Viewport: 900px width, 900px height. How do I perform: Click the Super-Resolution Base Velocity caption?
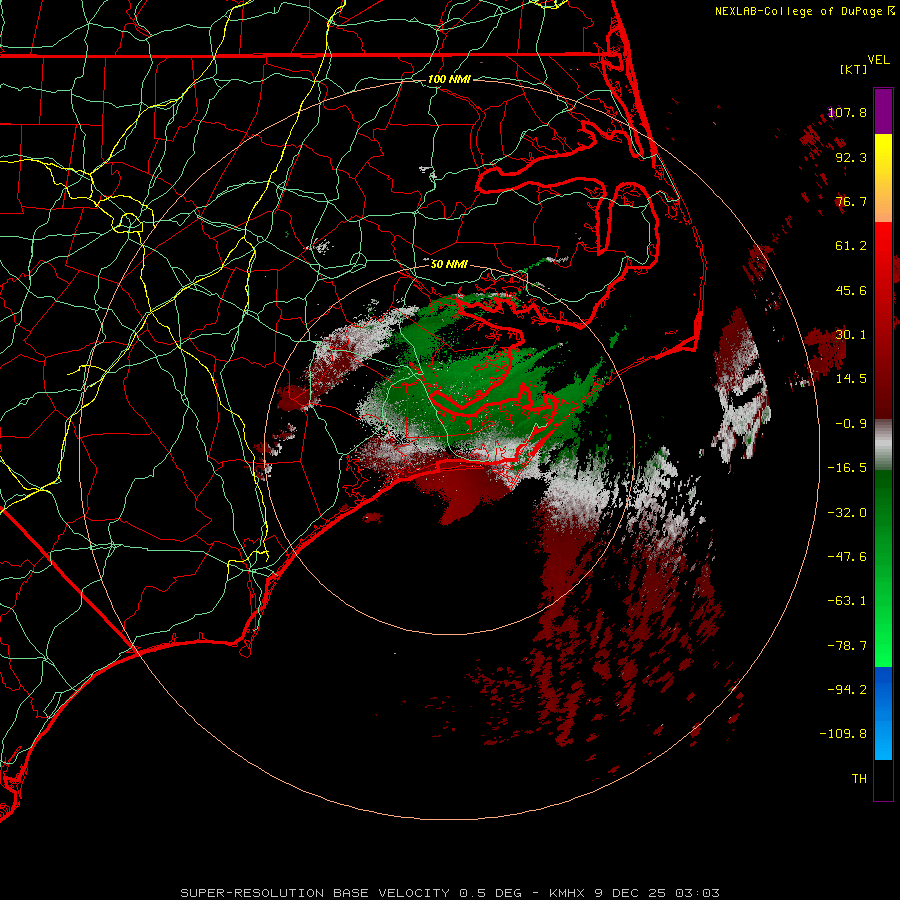pyautogui.click(x=449, y=893)
